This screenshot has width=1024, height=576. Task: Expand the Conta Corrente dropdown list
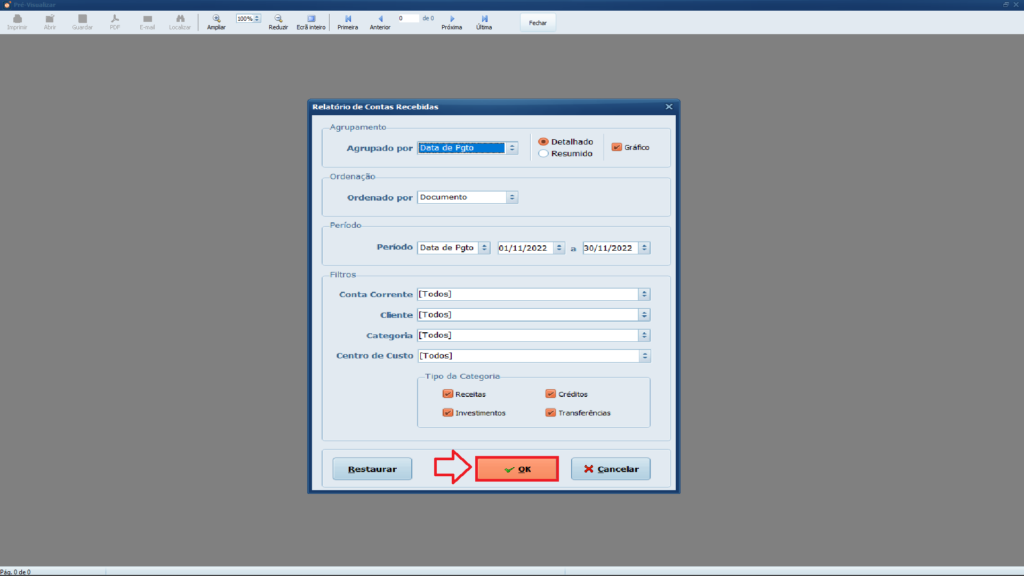(644, 294)
